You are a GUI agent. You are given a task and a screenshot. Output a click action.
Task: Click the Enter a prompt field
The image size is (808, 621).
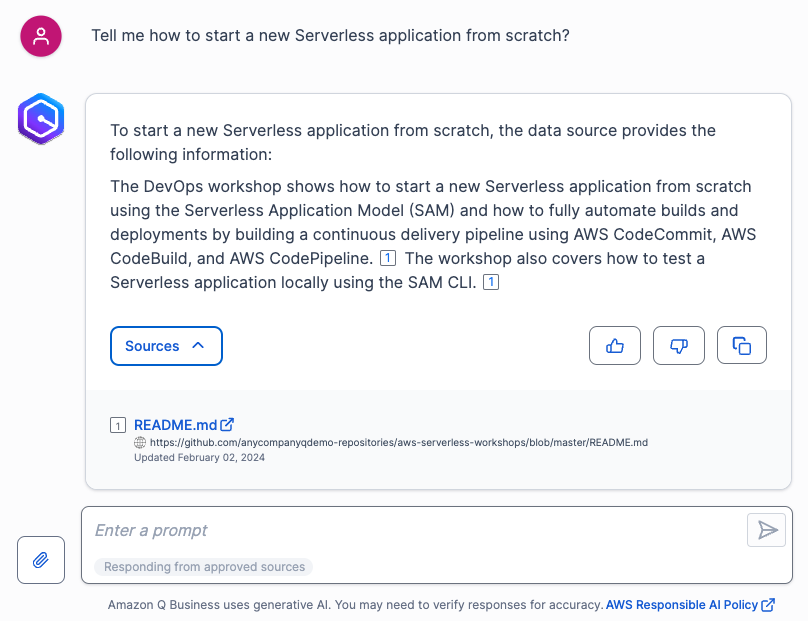[x=410, y=530]
